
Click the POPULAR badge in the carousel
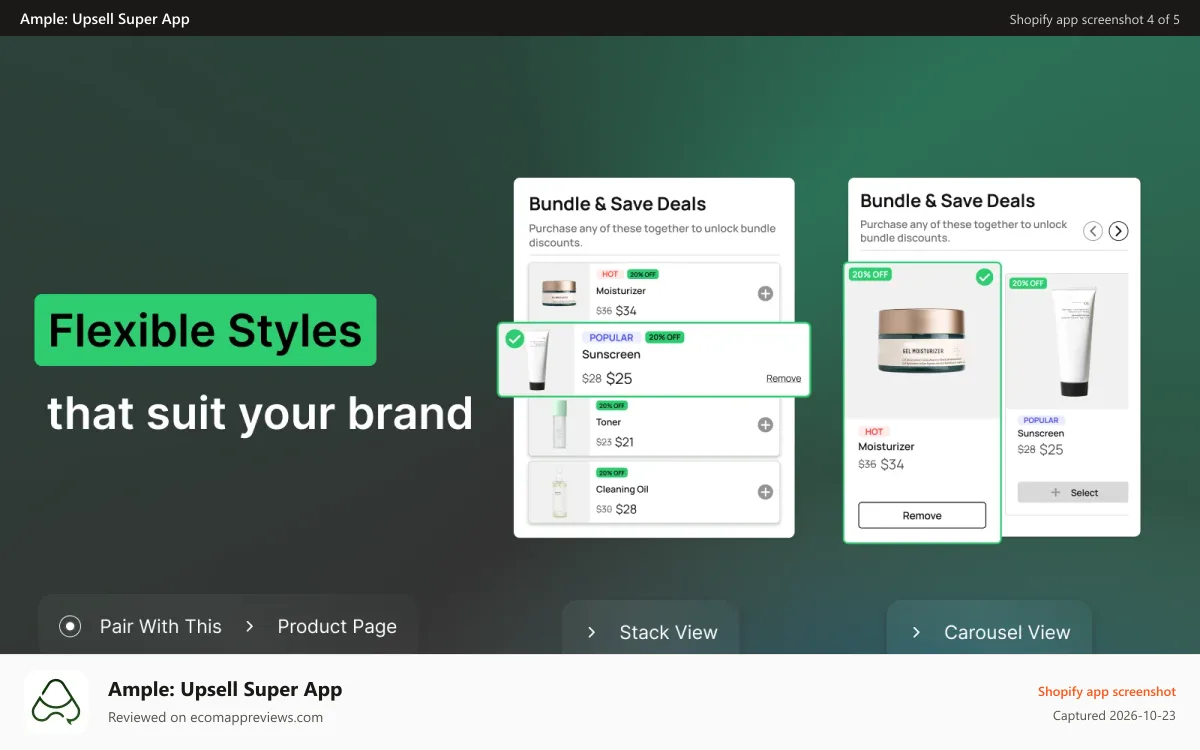(x=1041, y=421)
